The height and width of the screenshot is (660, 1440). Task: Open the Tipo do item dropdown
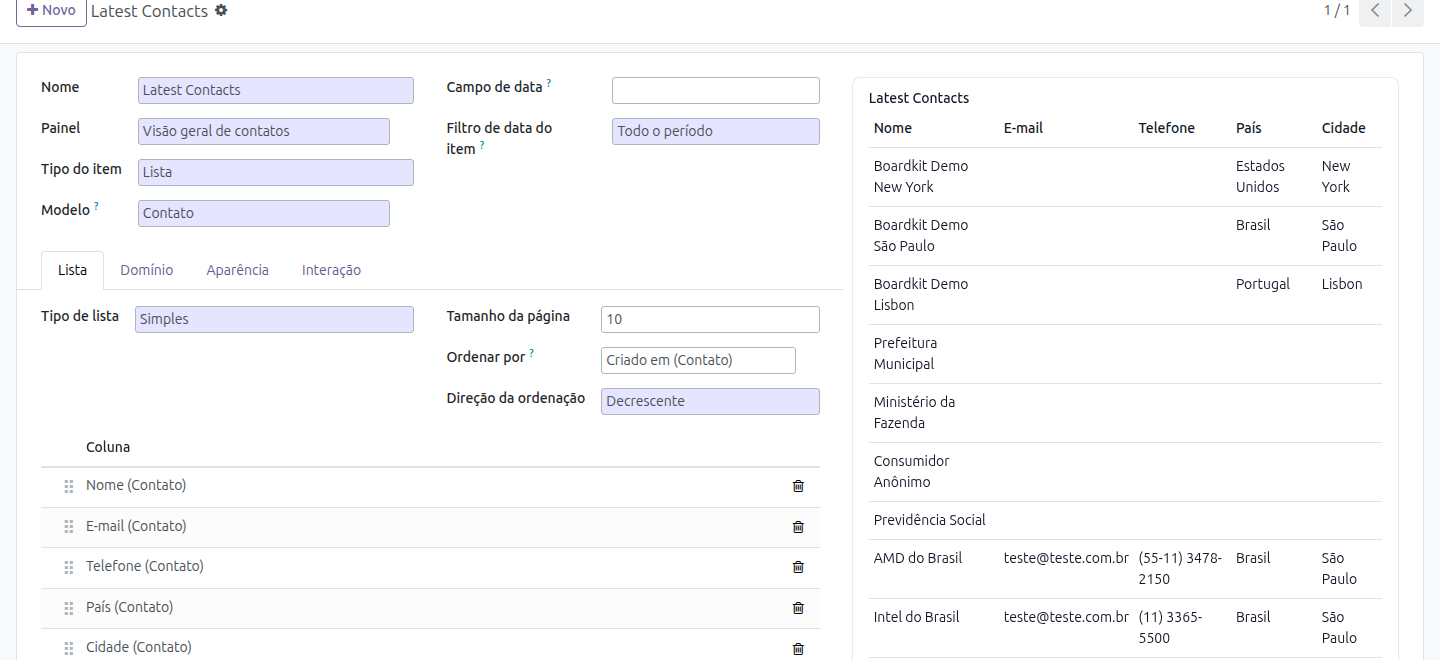coord(276,172)
